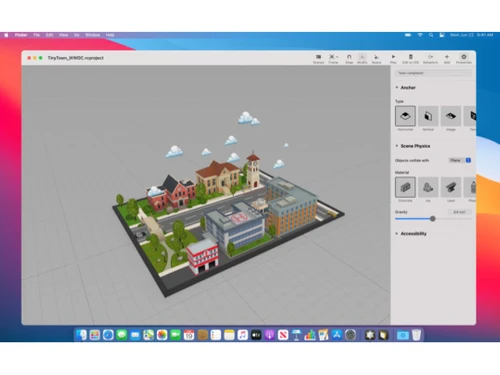
Task: Click the battery status icon
Action: pyautogui.click(x=408, y=35)
